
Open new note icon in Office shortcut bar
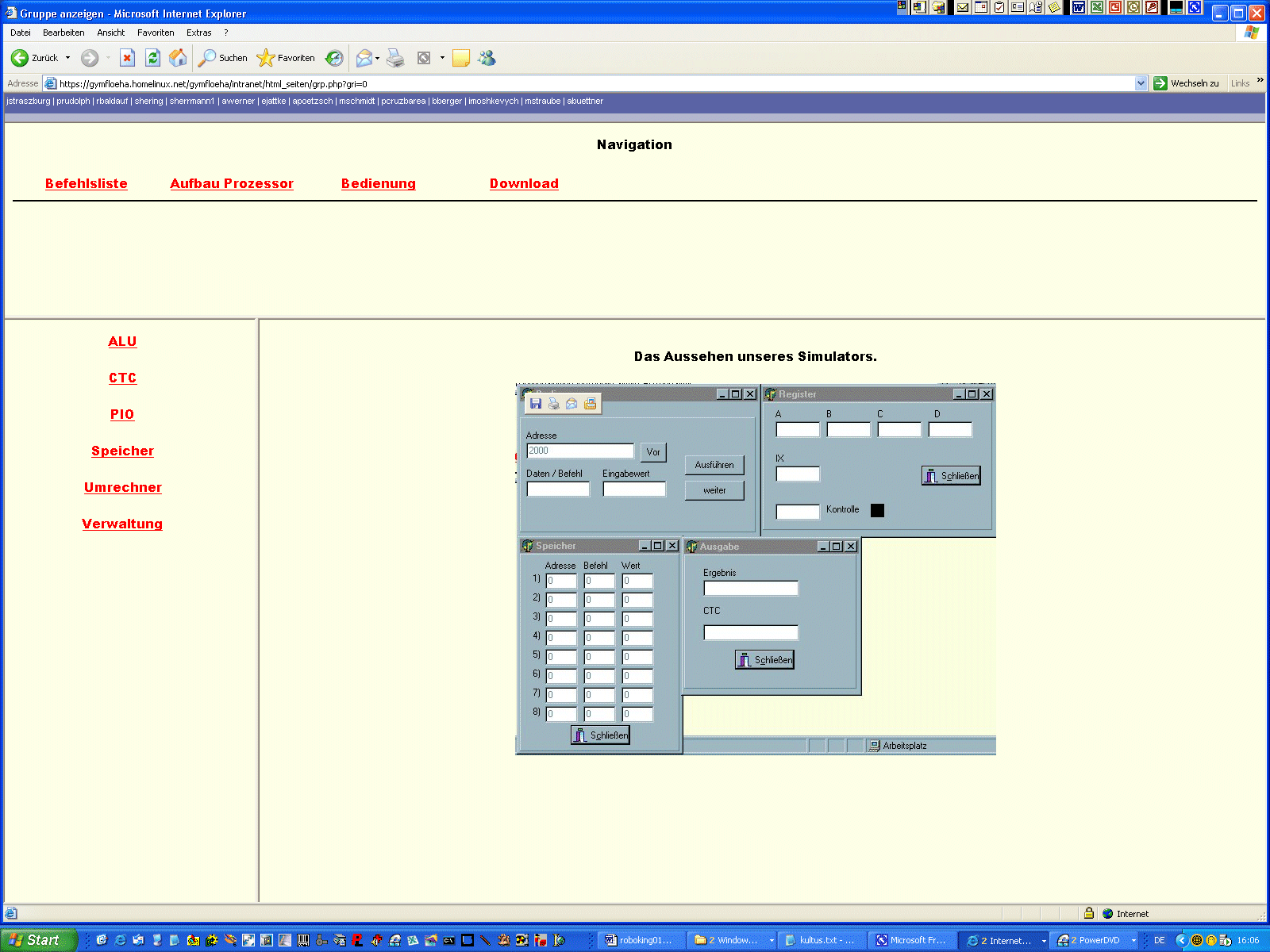[1054, 7]
